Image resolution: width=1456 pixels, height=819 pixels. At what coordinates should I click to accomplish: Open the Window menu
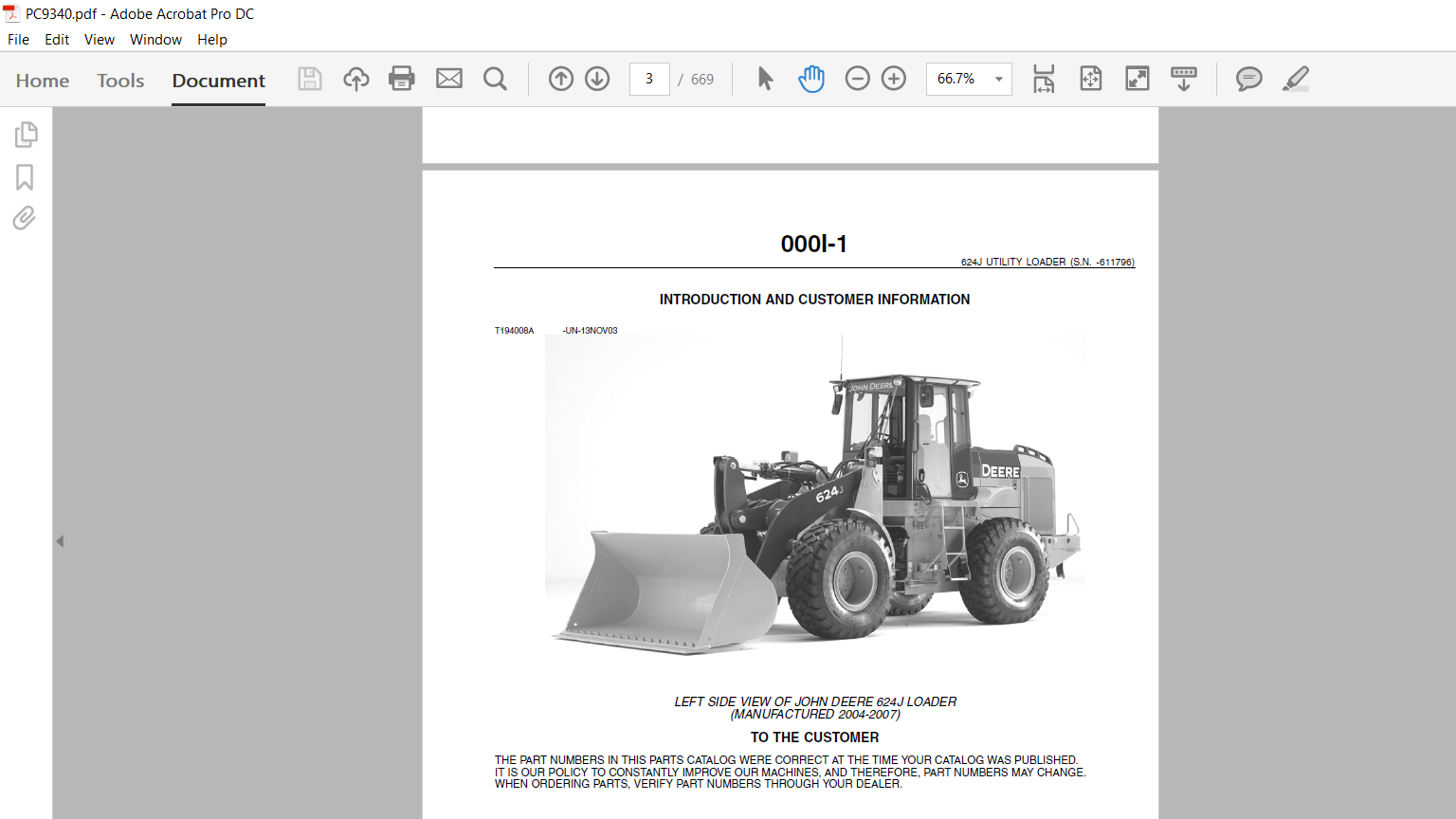click(x=155, y=40)
